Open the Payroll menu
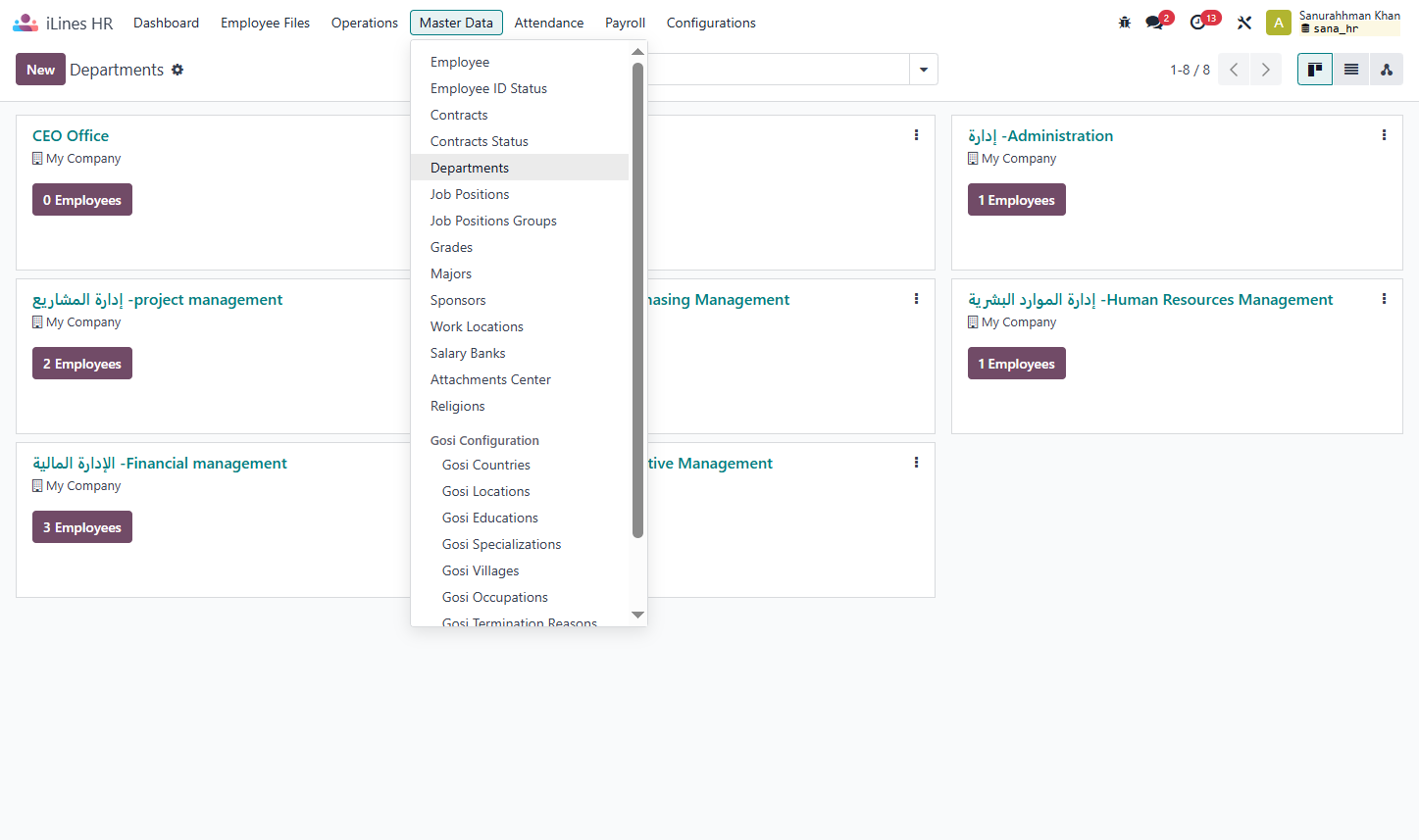The width and height of the screenshot is (1419, 840). tap(625, 23)
